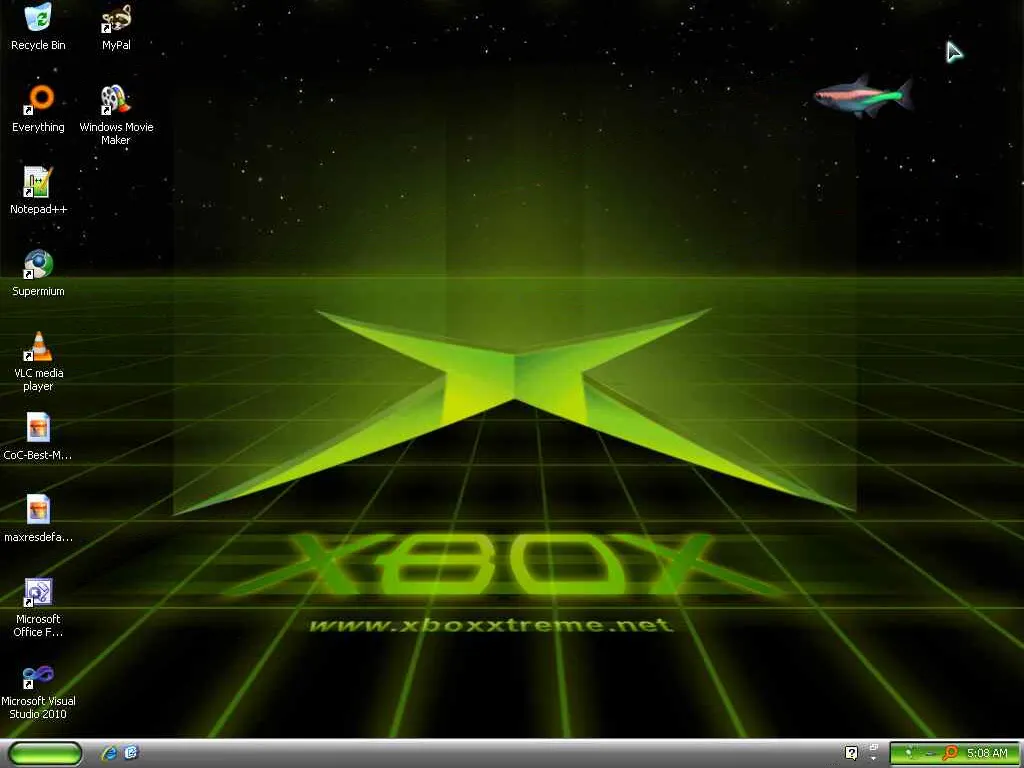Select the Everything search shortcut on desktop
This screenshot has width=1024, height=768.
click(38, 109)
